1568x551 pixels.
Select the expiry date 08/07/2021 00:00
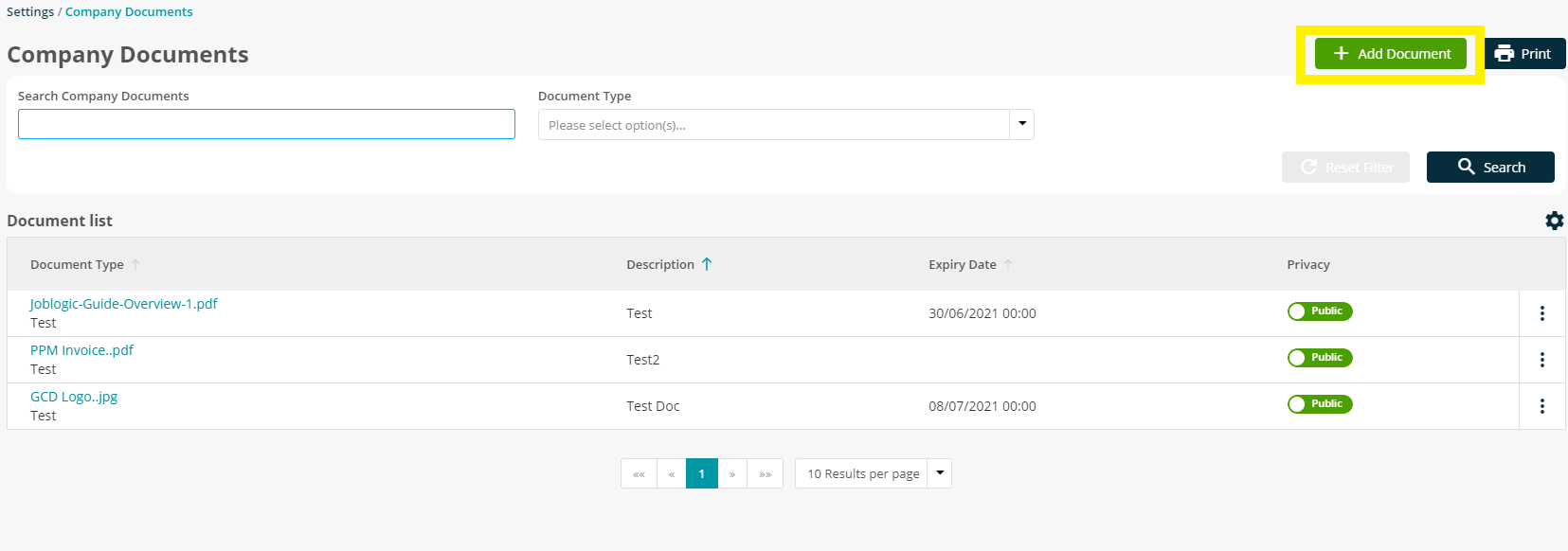pos(982,406)
